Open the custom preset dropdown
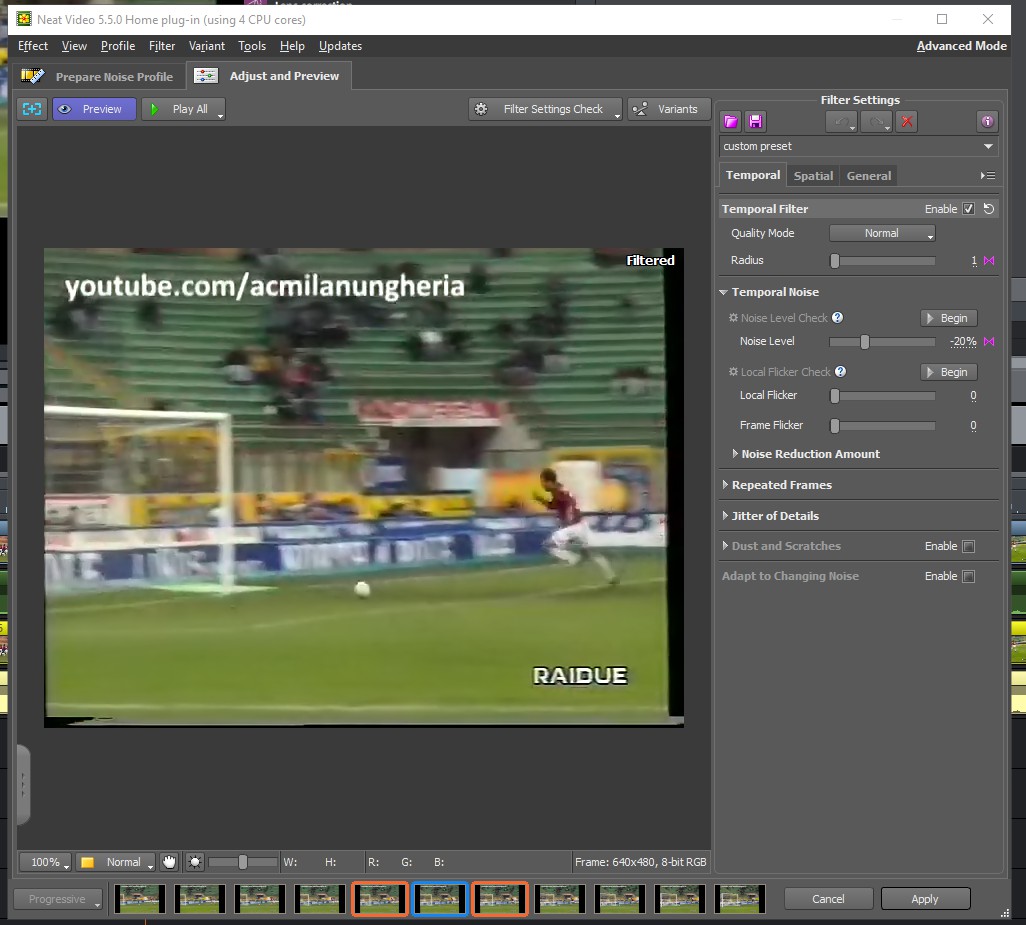The height and width of the screenshot is (925, 1026). (859, 146)
